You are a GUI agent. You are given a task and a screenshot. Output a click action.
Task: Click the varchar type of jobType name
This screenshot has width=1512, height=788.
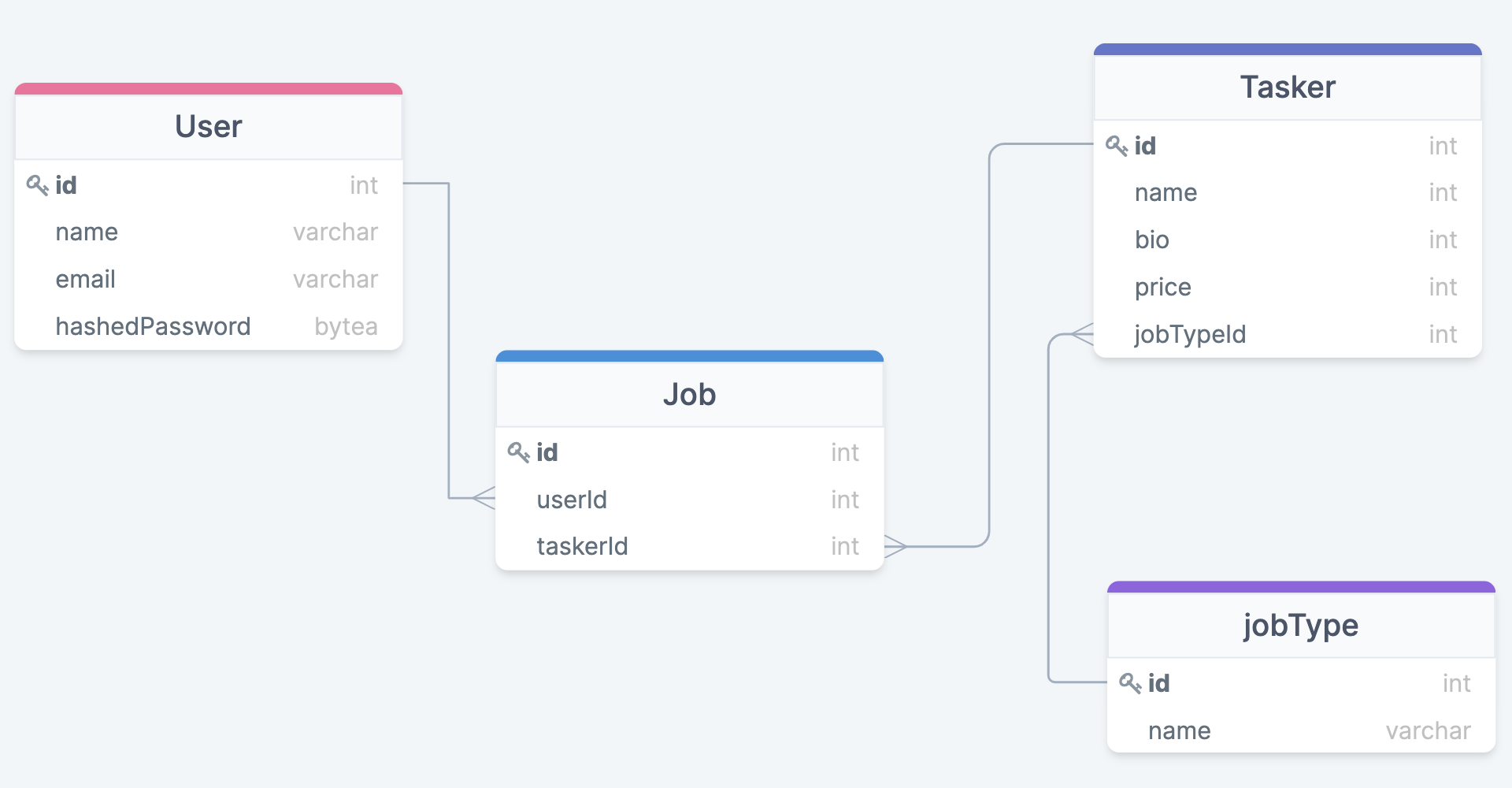coord(1428,731)
